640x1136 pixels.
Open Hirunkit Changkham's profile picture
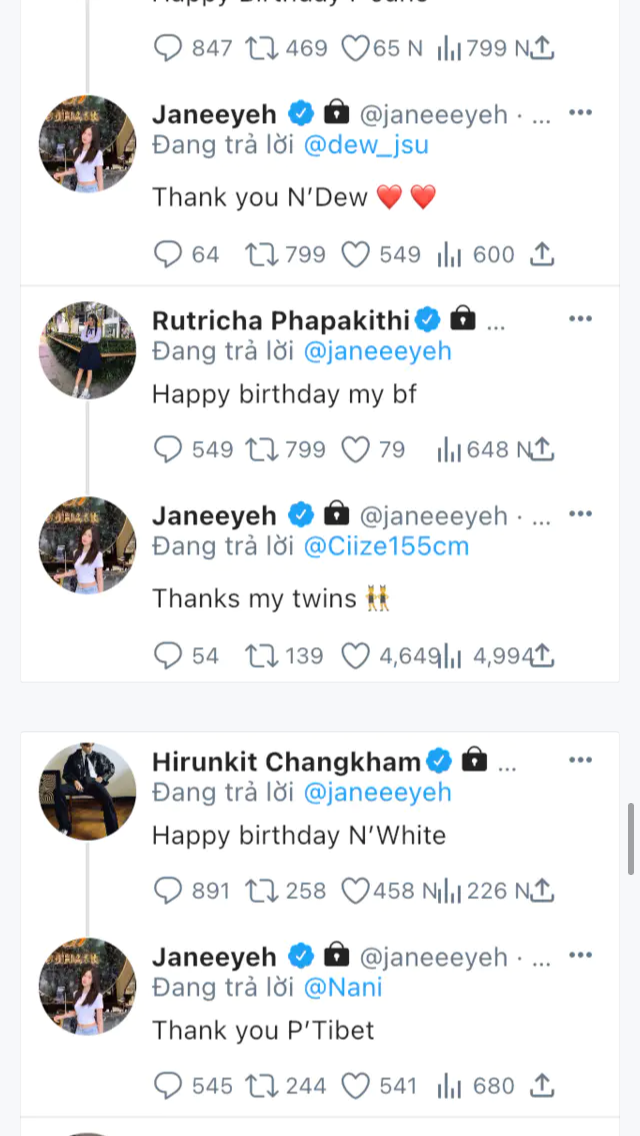coord(87,791)
